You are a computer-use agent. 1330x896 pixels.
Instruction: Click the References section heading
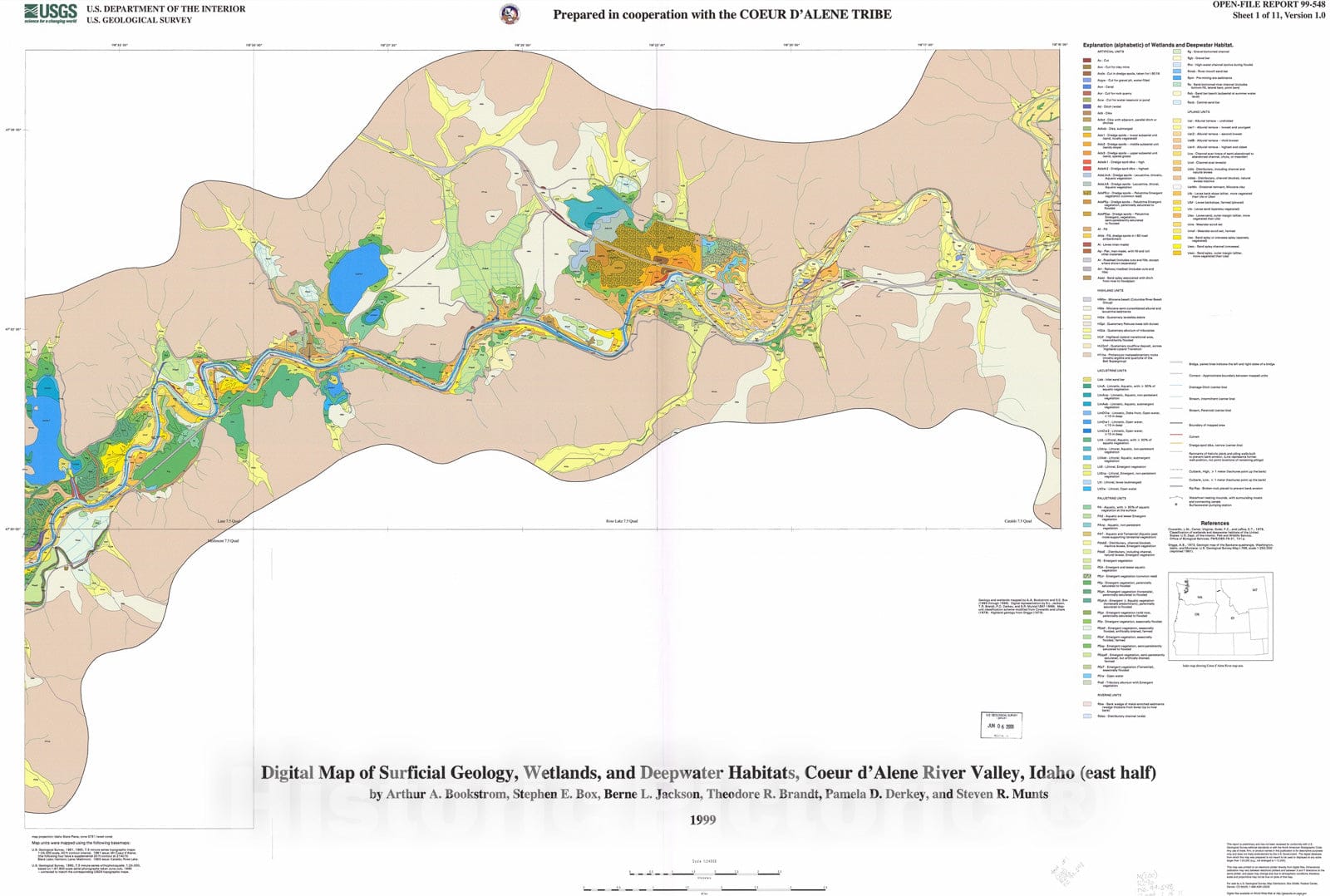point(1215,523)
